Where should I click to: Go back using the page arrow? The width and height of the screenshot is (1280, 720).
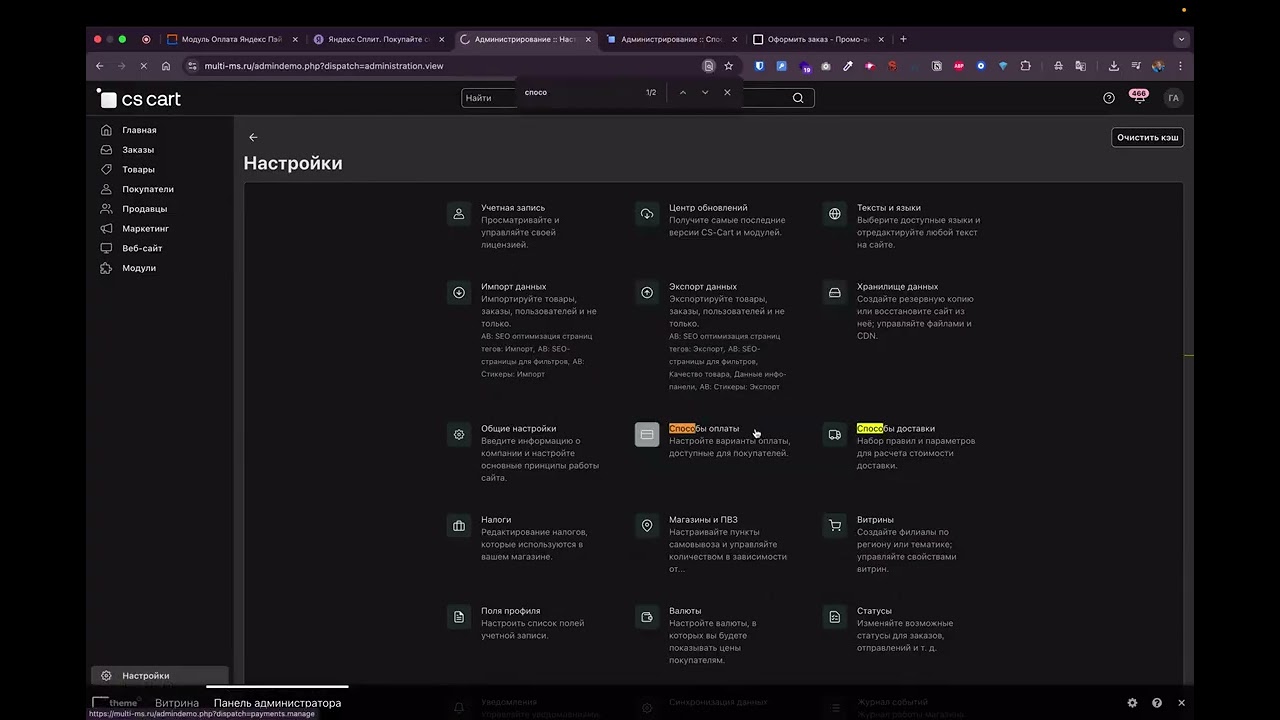253,137
